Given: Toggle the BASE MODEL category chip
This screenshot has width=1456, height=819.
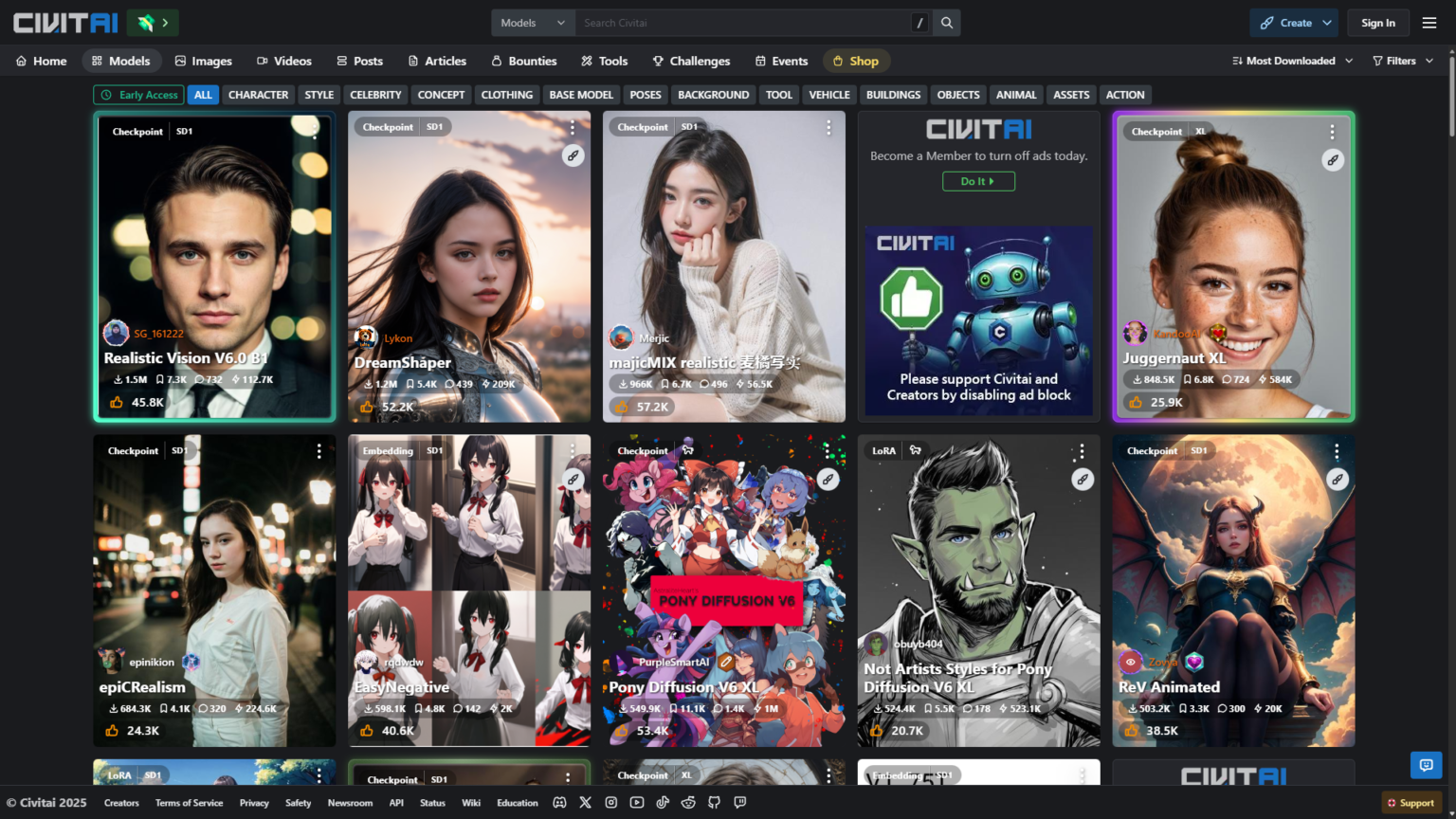Looking at the screenshot, I should (x=581, y=95).
